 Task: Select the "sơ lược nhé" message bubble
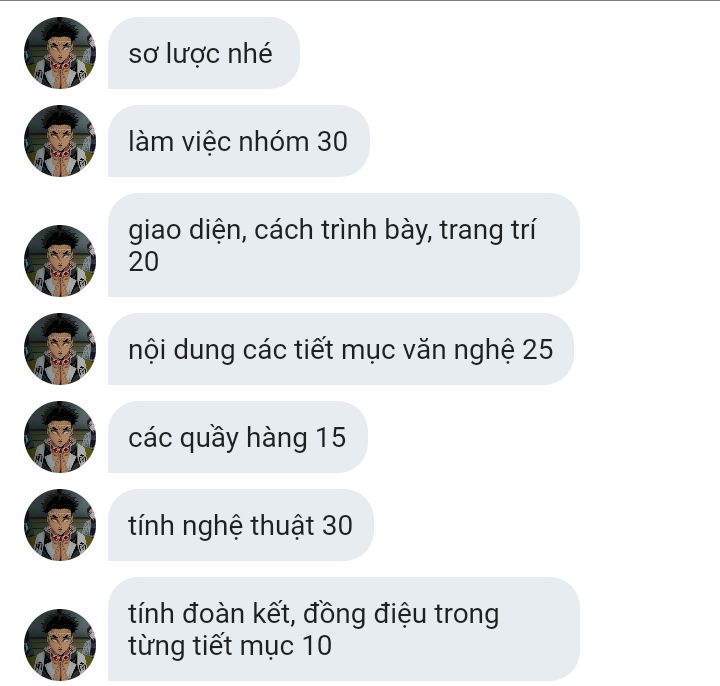[x=204, y=53]
